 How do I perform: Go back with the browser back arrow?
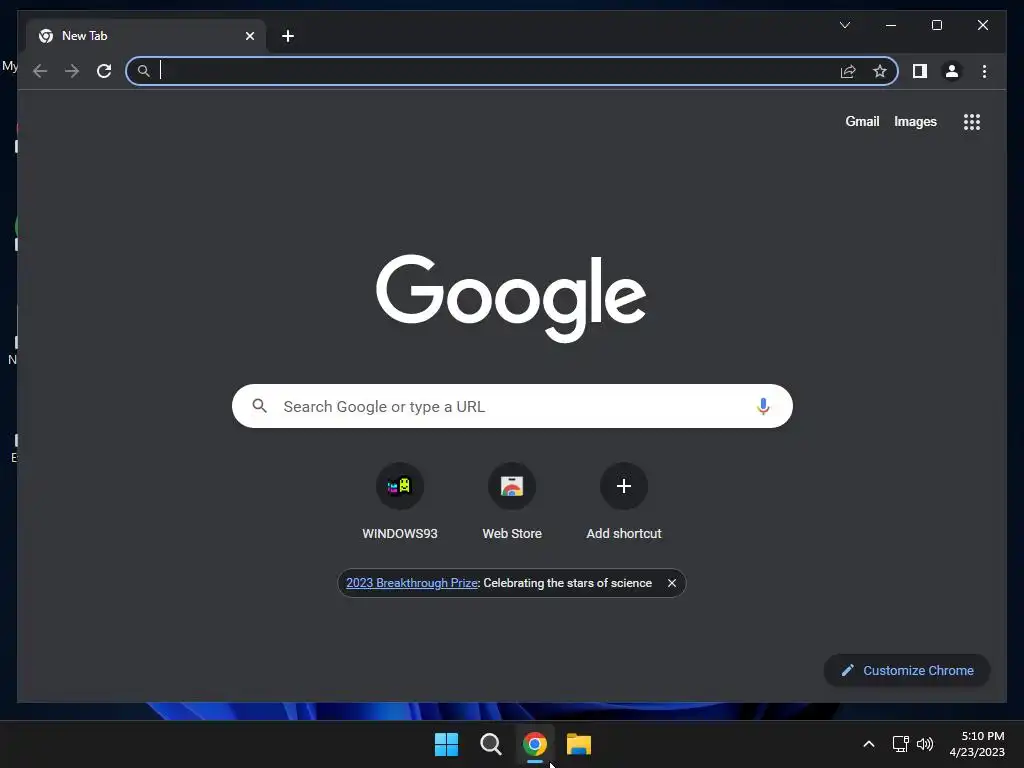point(40,71)
